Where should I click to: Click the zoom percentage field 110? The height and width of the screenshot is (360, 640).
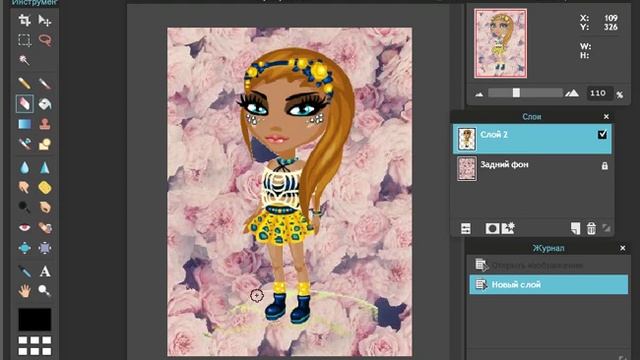[x=599, y=93]
